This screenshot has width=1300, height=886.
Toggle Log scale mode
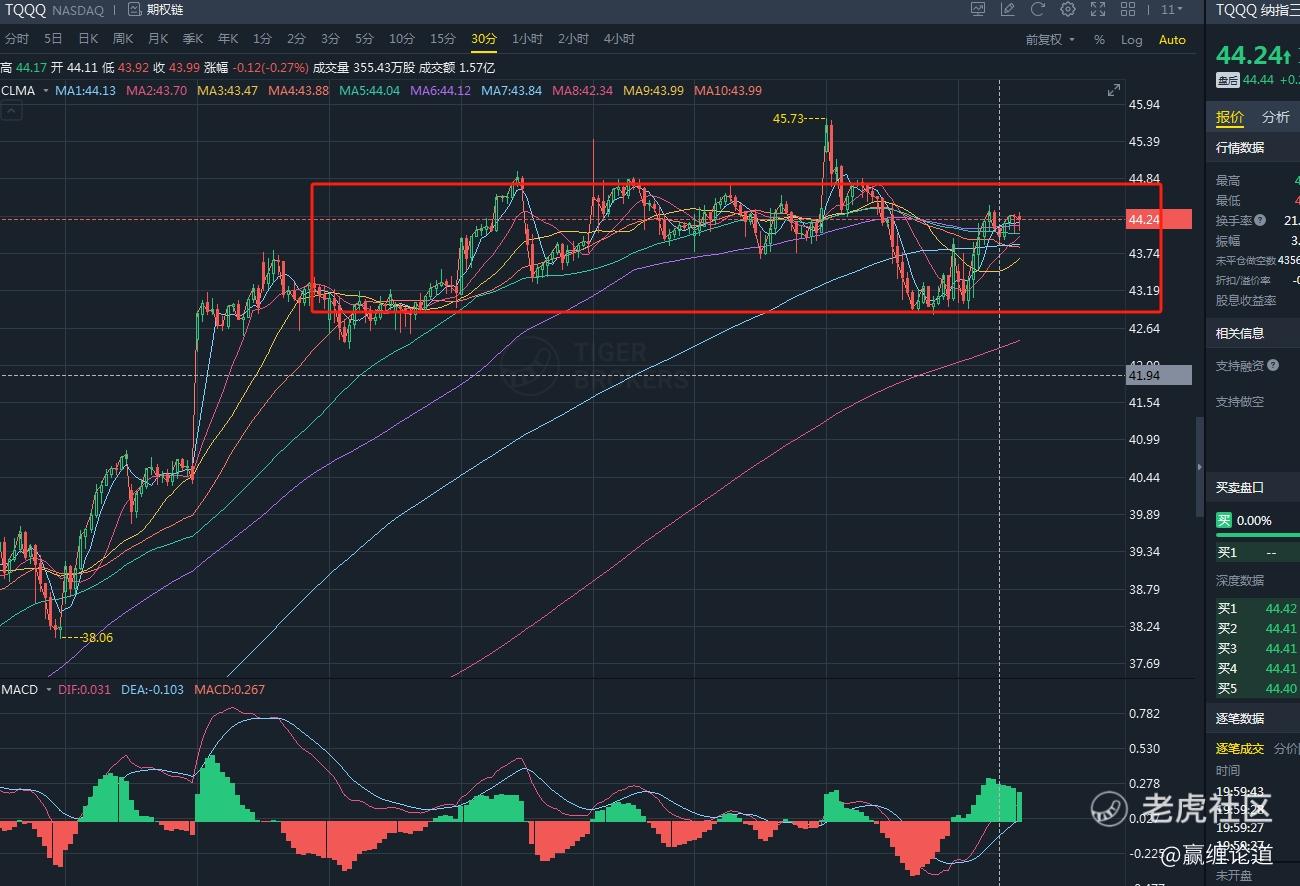point(1132,40)
